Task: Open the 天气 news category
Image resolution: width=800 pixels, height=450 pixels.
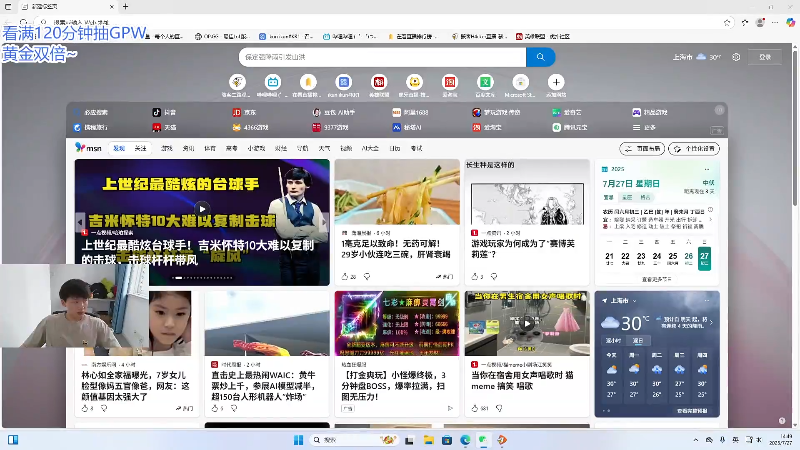Action: [x=324, y=148]
